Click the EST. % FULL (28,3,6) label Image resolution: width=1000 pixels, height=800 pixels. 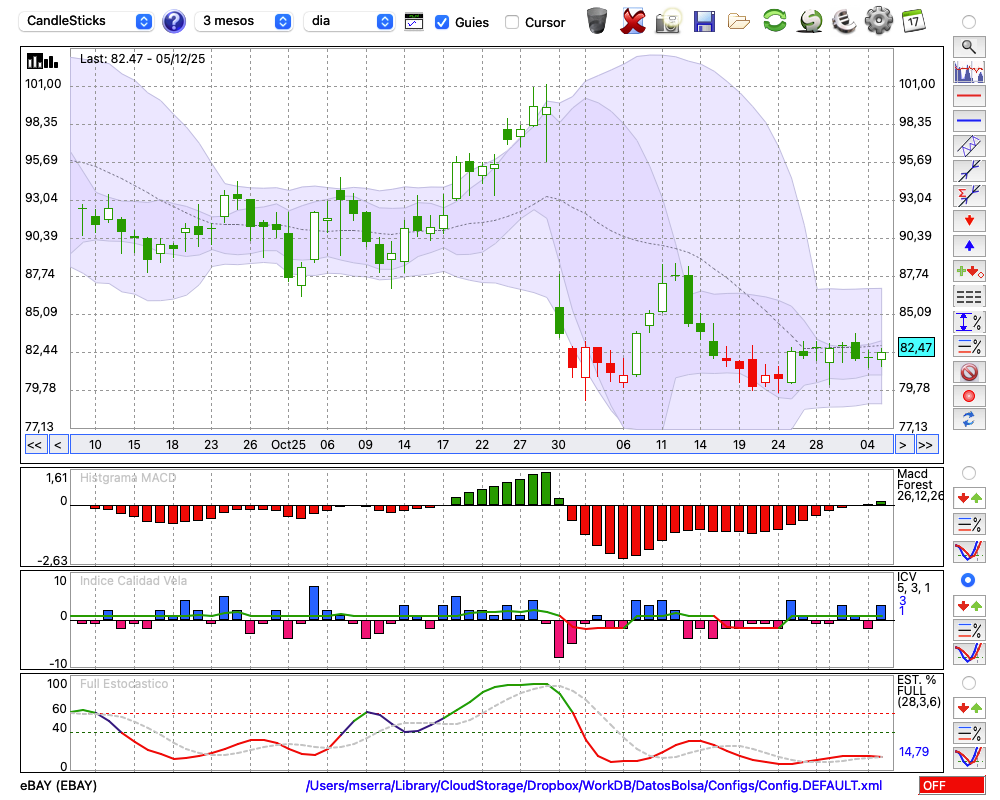tap(919, 691)
